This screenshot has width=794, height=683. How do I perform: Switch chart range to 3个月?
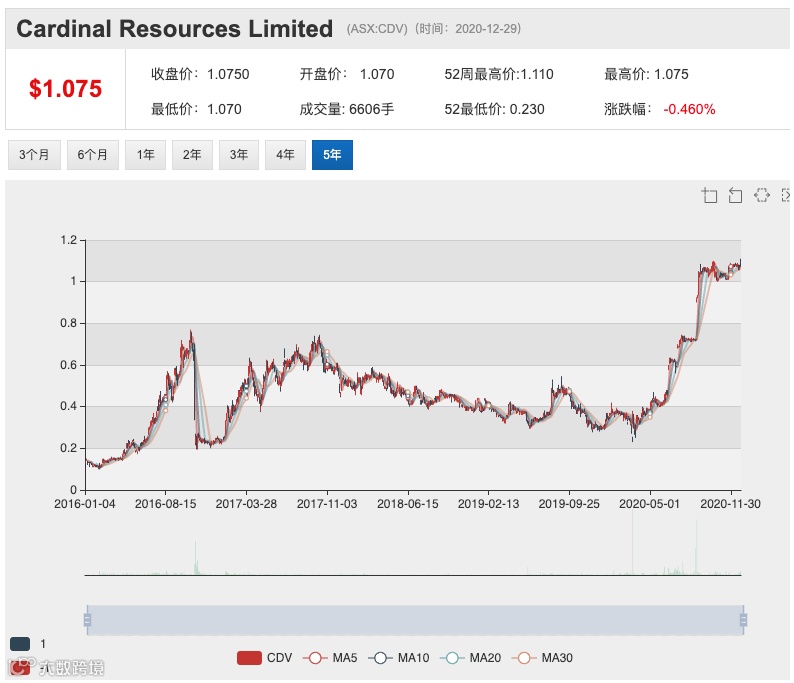click(x=34, y=155)
